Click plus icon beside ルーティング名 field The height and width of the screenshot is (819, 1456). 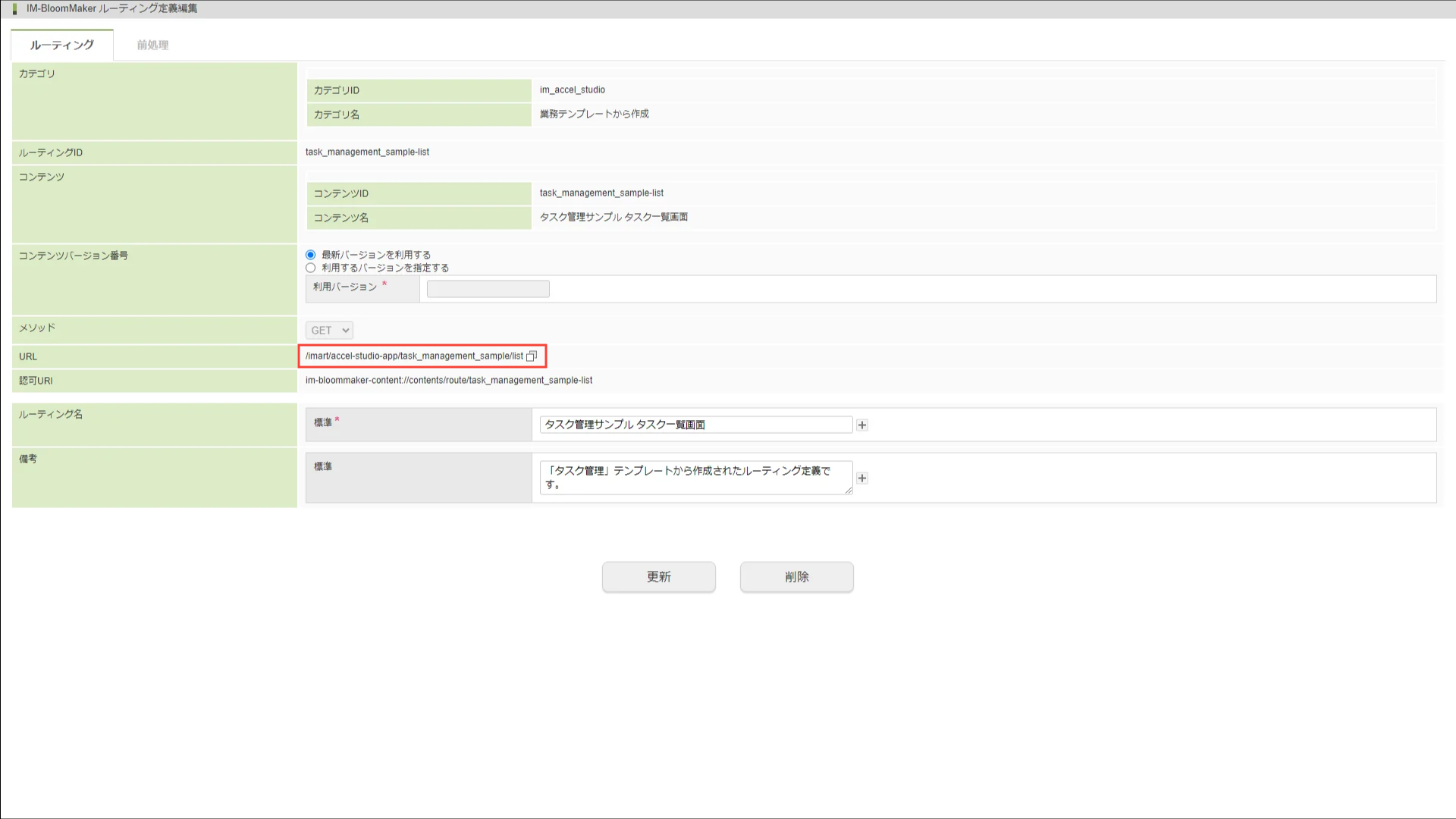pyautogui.click(x=862, y=425)
